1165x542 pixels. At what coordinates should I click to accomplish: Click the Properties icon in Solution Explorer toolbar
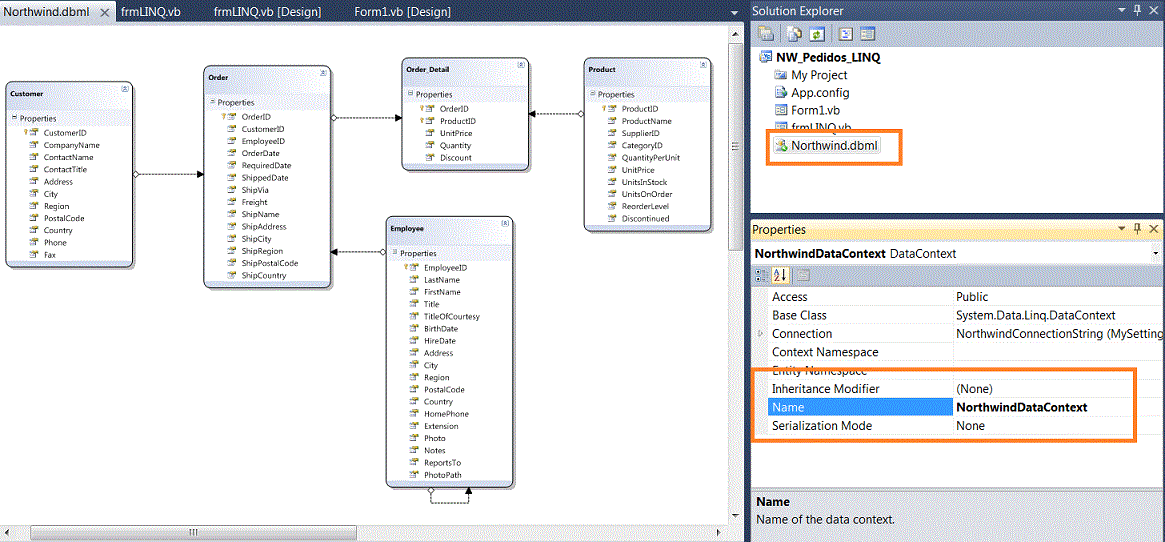[766, 34]
